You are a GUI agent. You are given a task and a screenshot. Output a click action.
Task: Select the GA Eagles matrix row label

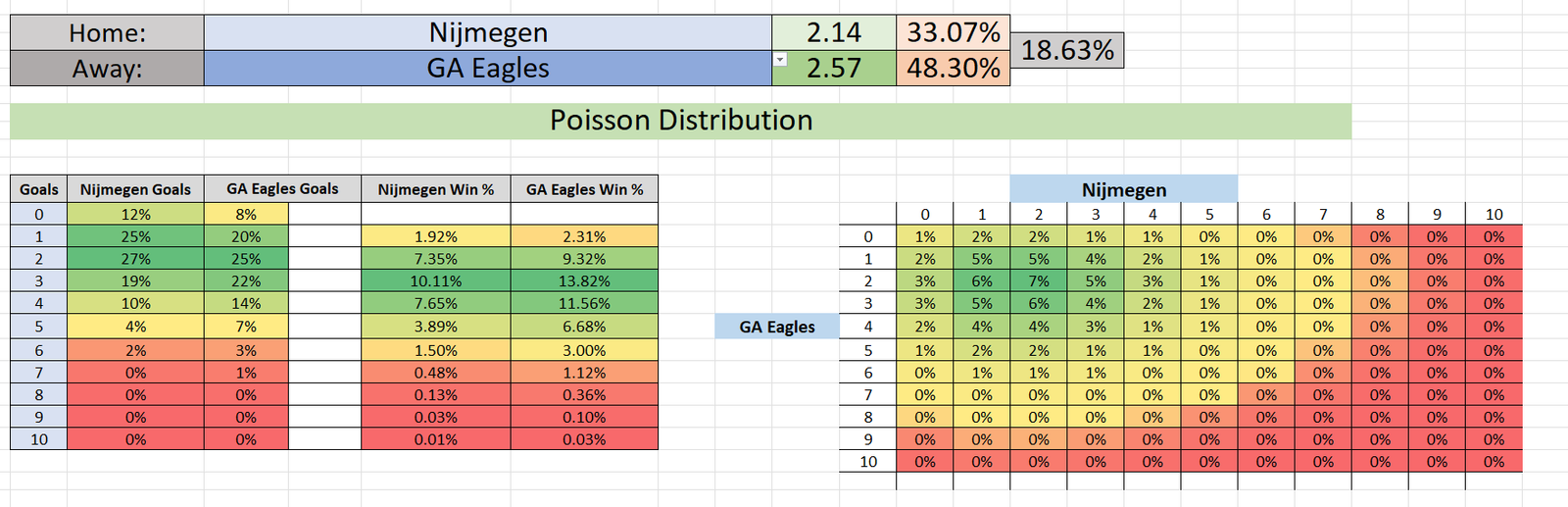[x=777, y=327]
